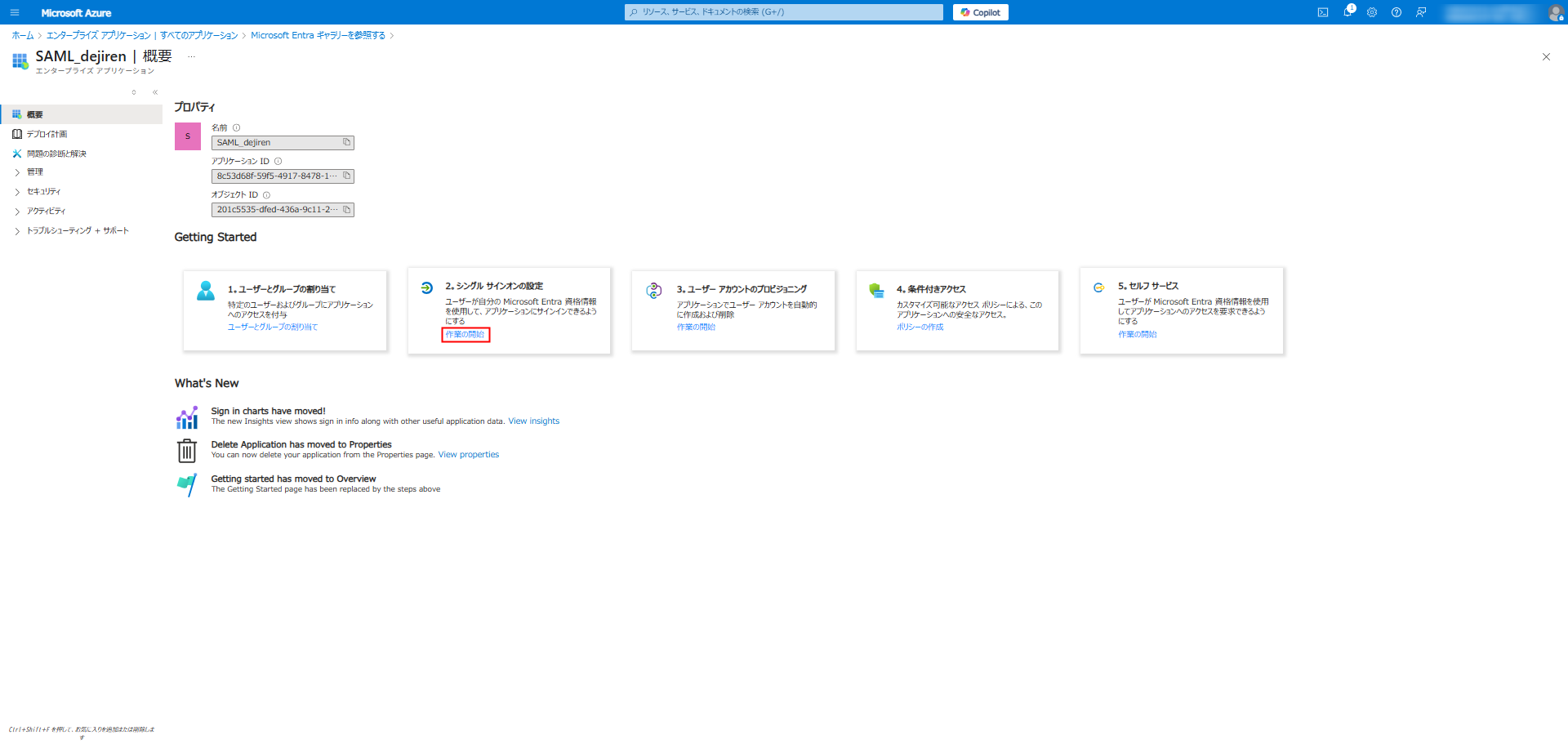This screenshot has height=744, width=1568.
Task: Click 作業の開始 under ユーザー アカウントのプロビジョニング
Action: [696, 327]
